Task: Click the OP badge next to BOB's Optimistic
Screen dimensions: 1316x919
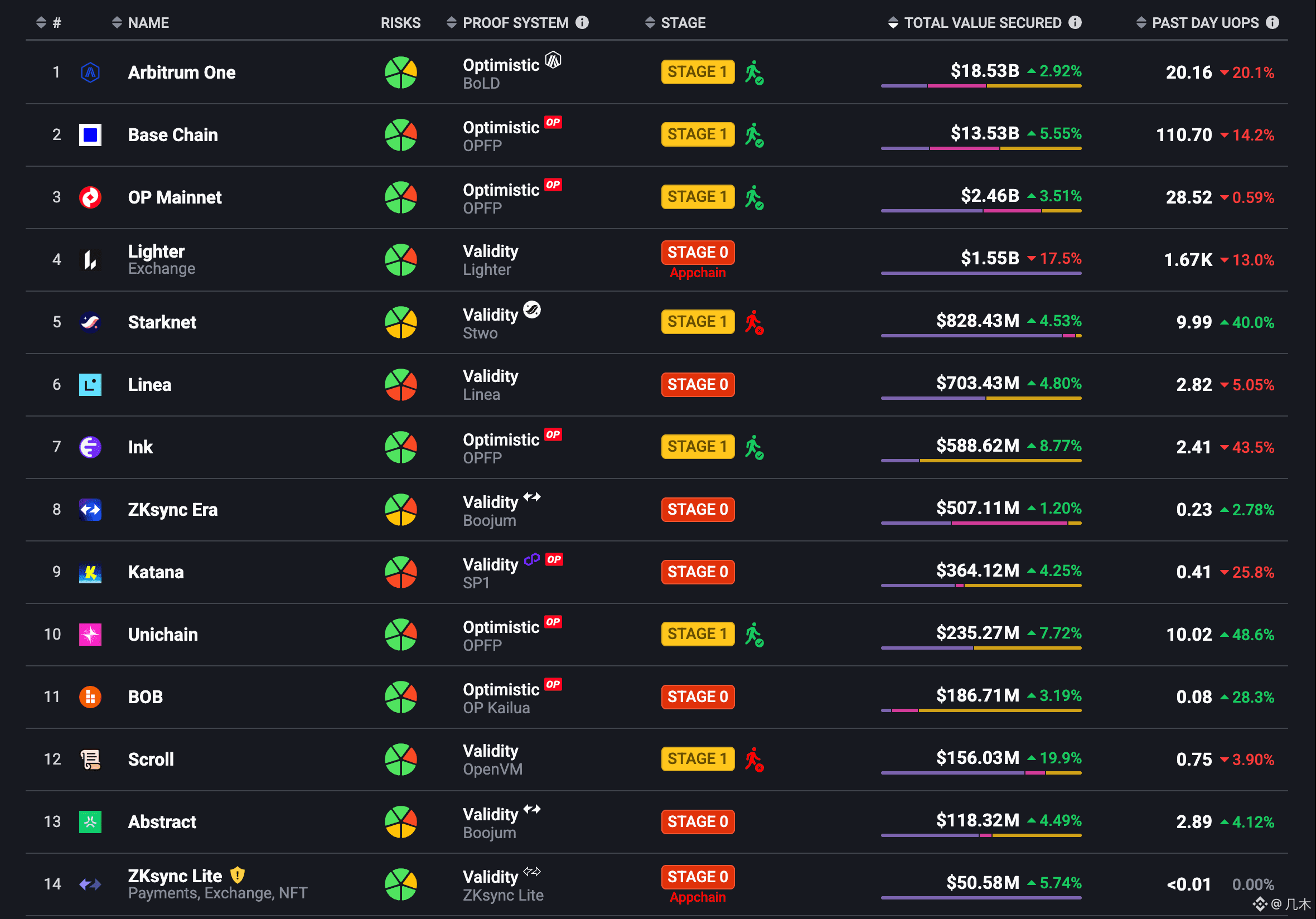Action: click(x=553, y=684)
